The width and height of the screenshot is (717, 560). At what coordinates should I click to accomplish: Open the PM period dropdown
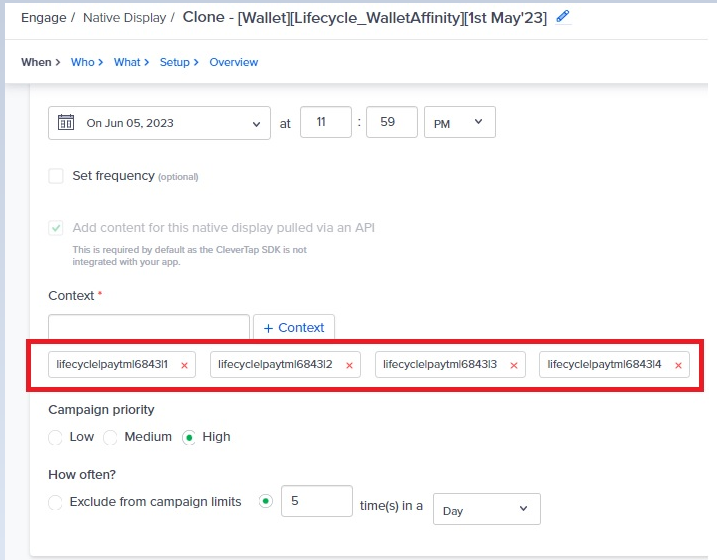coord(460,122)
